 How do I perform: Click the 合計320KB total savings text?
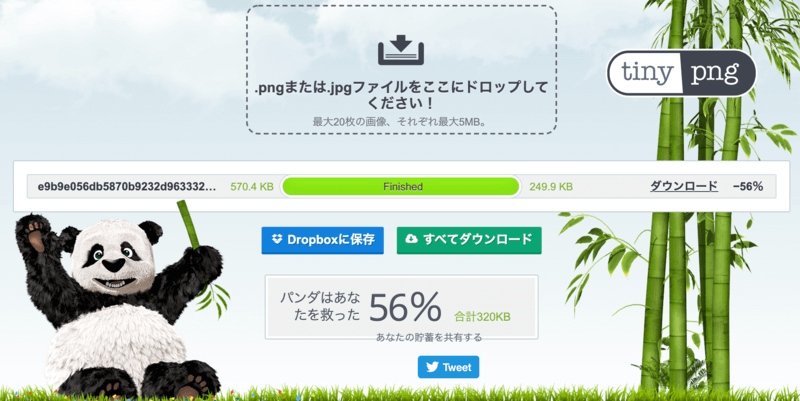482,317
